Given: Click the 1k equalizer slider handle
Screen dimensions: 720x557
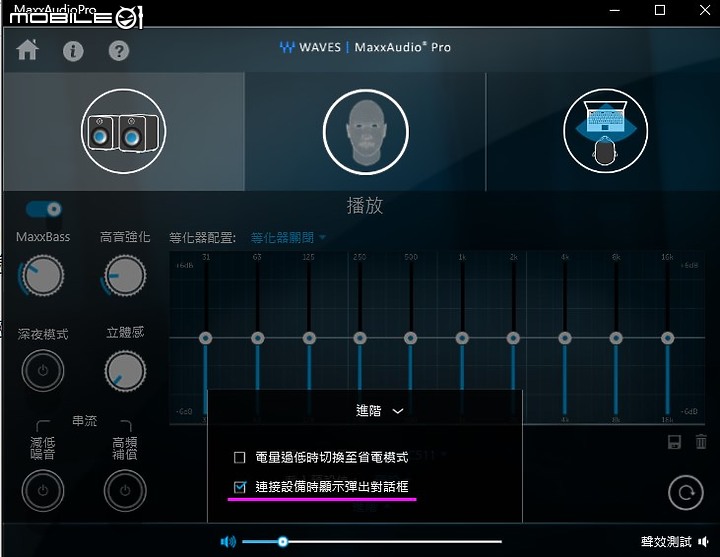Looking at the screenshot, I should click(462, 338).
